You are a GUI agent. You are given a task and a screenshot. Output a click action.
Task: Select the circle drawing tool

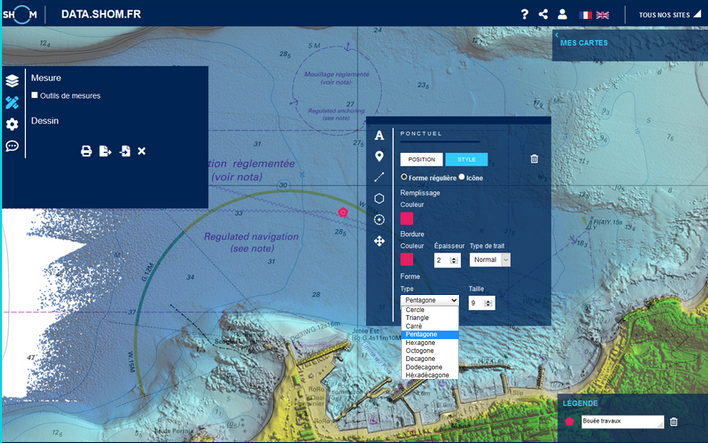379,219
